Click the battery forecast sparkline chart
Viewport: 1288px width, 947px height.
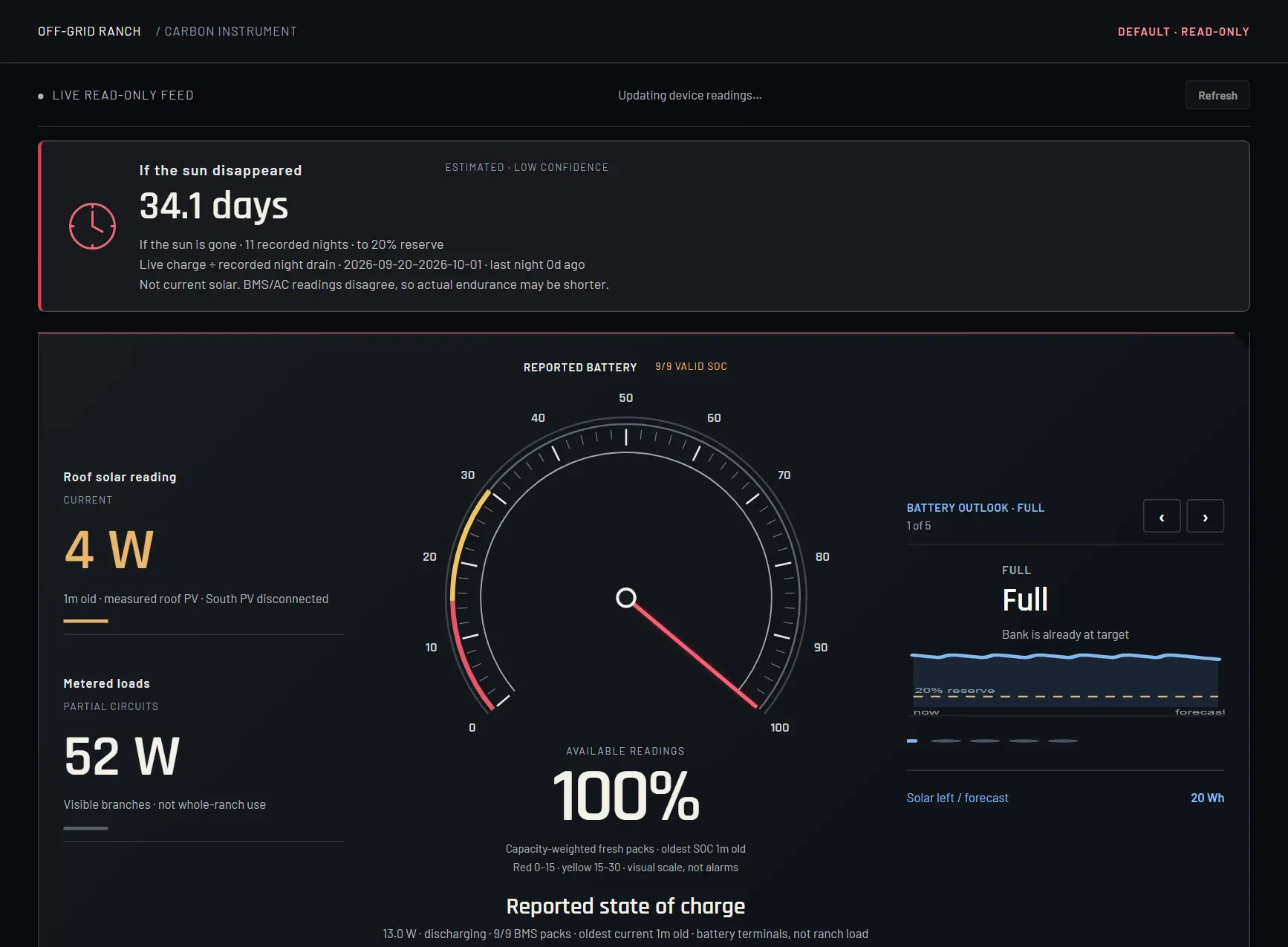[x=1066, y=683]
